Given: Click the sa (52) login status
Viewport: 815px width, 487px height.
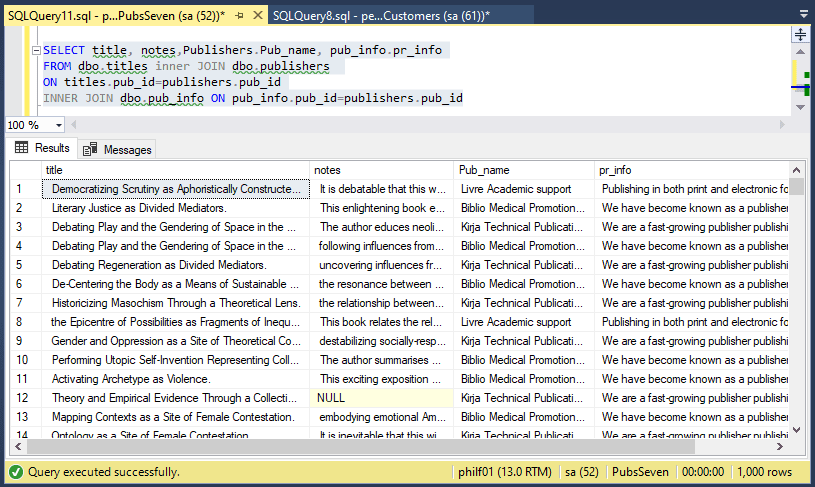Looking at the screenshot, I should coord(582,472).
